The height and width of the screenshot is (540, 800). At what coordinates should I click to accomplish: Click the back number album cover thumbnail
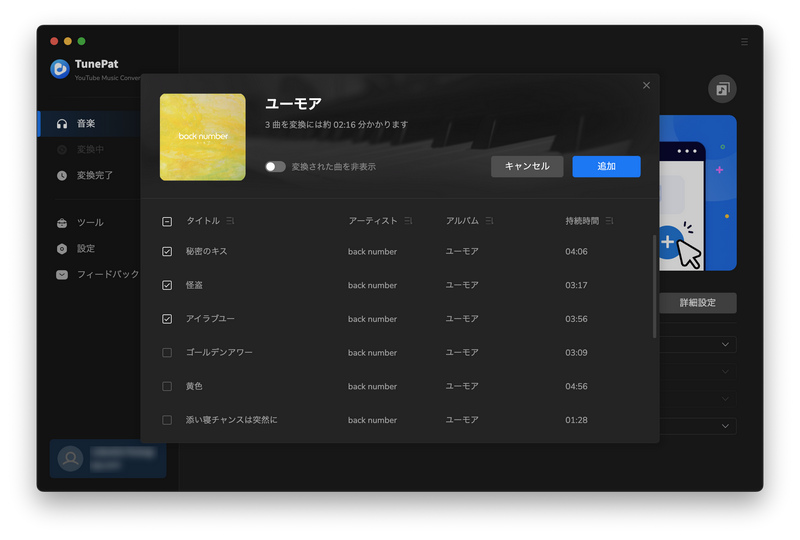[x=203, y=137]
